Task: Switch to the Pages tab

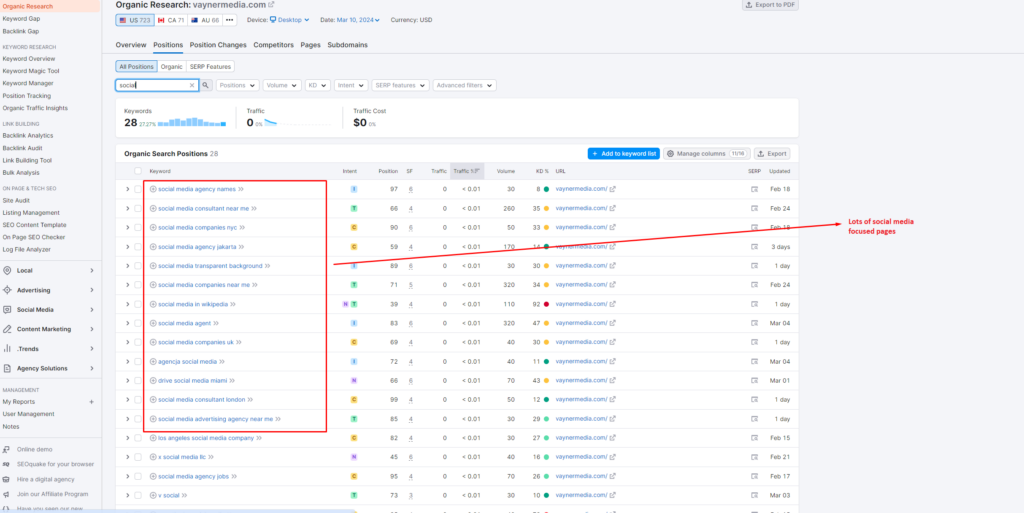Action: pos(310,45)
